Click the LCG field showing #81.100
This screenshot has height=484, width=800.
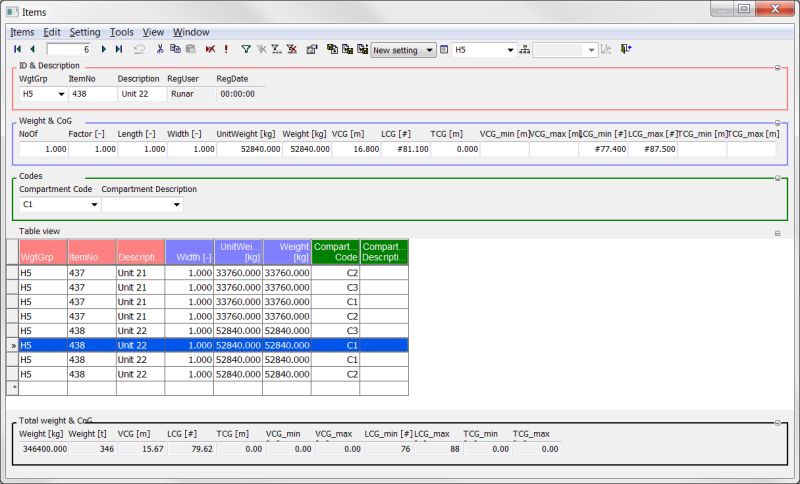click(x=406, y=149)
